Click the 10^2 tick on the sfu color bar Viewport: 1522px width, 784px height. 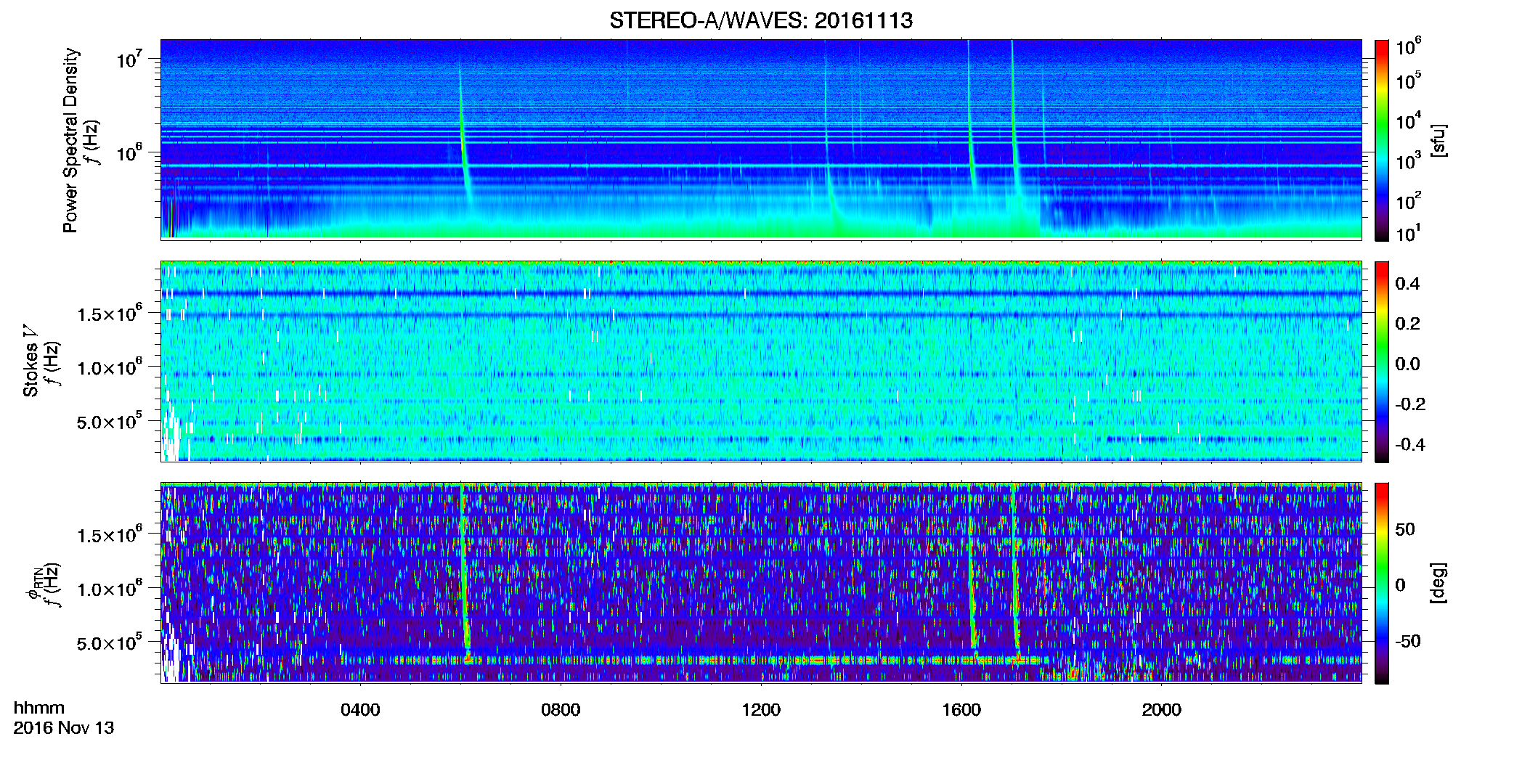(1409, 200)
